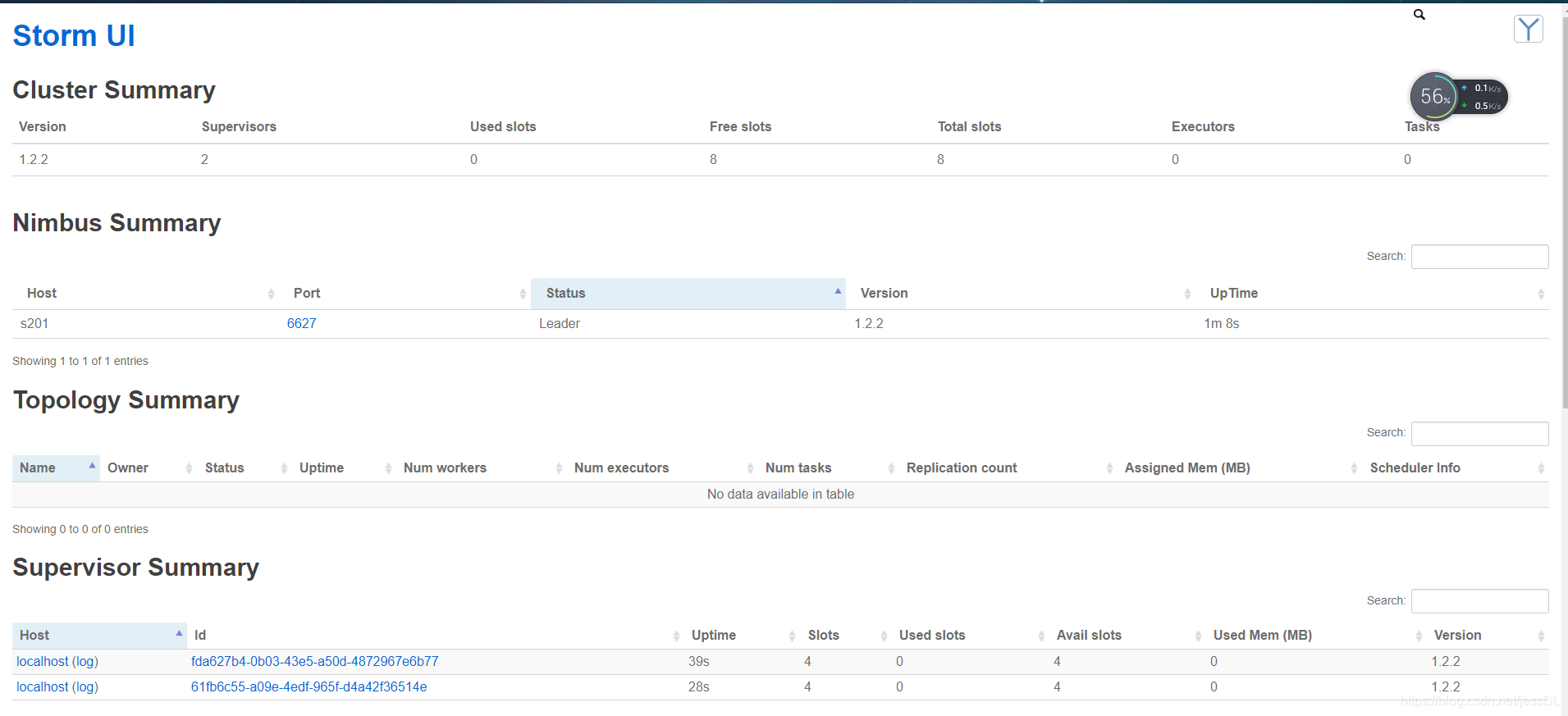The image size is (1568, 716).
Task: Open the Storm UI title link
Action: tap(74, 35)
